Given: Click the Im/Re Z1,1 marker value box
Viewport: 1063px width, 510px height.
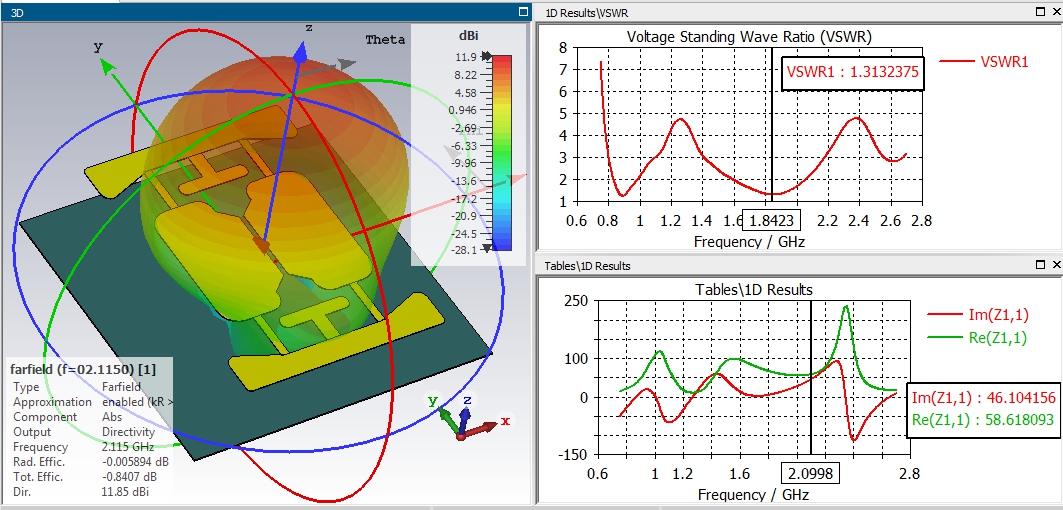Looking at the screenshot, I should point(984,410).
